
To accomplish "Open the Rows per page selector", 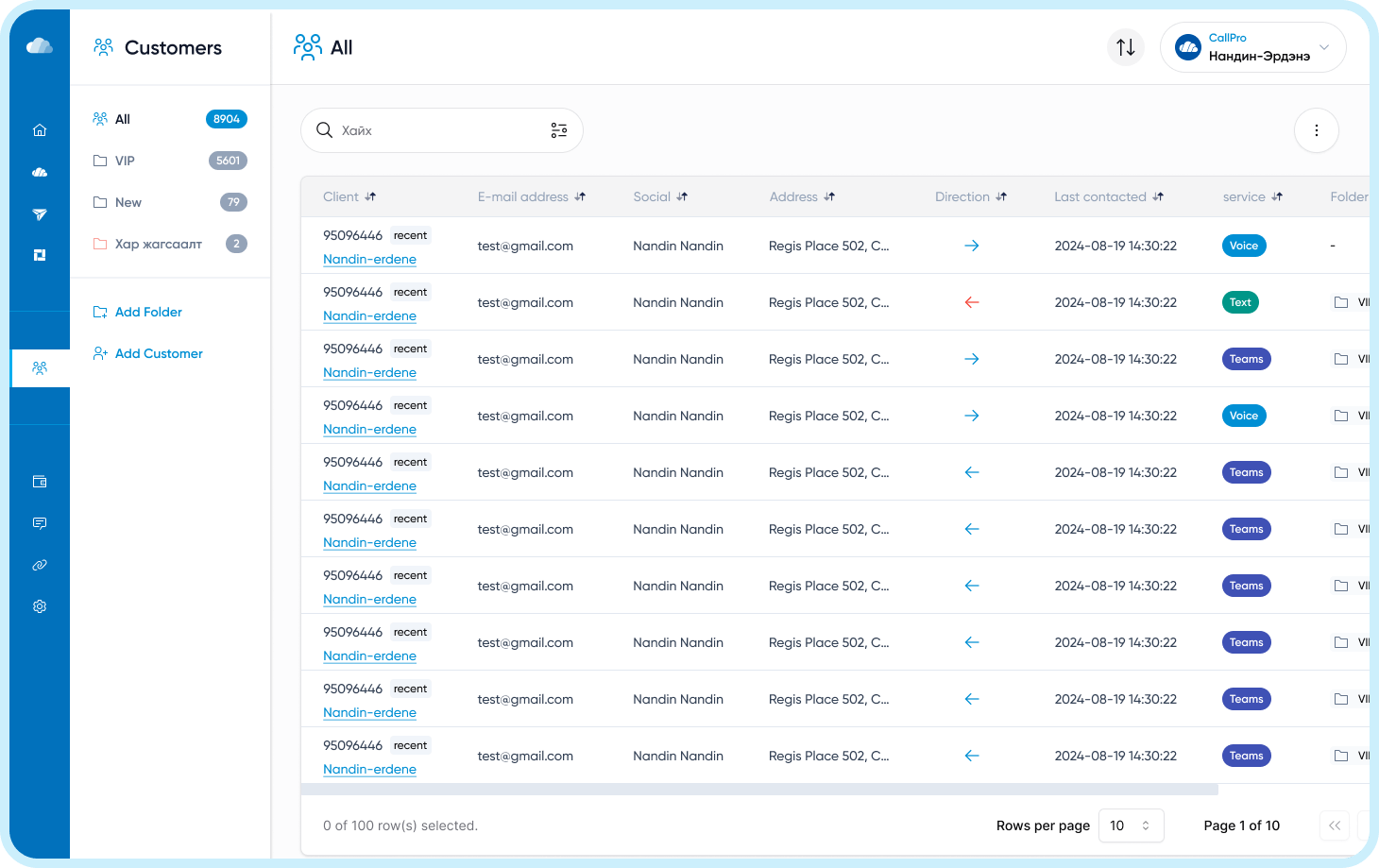I will 1132,825.
